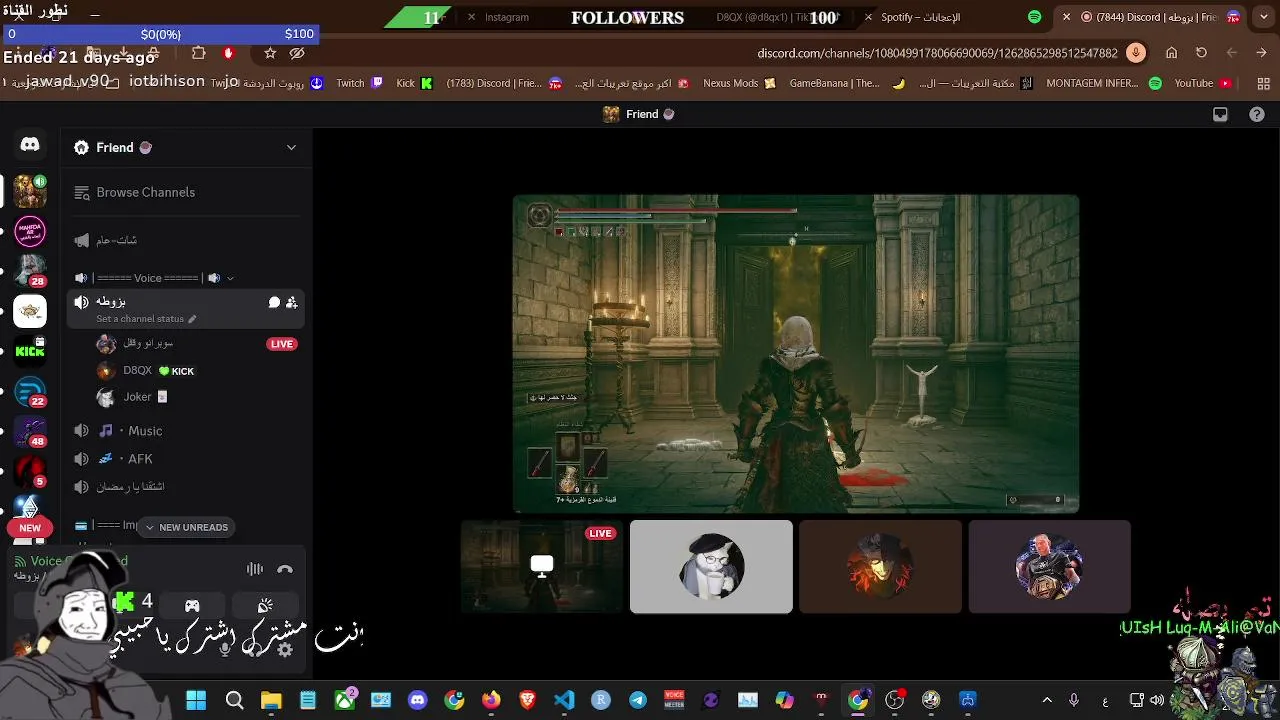Click the live game stream video

796,354
